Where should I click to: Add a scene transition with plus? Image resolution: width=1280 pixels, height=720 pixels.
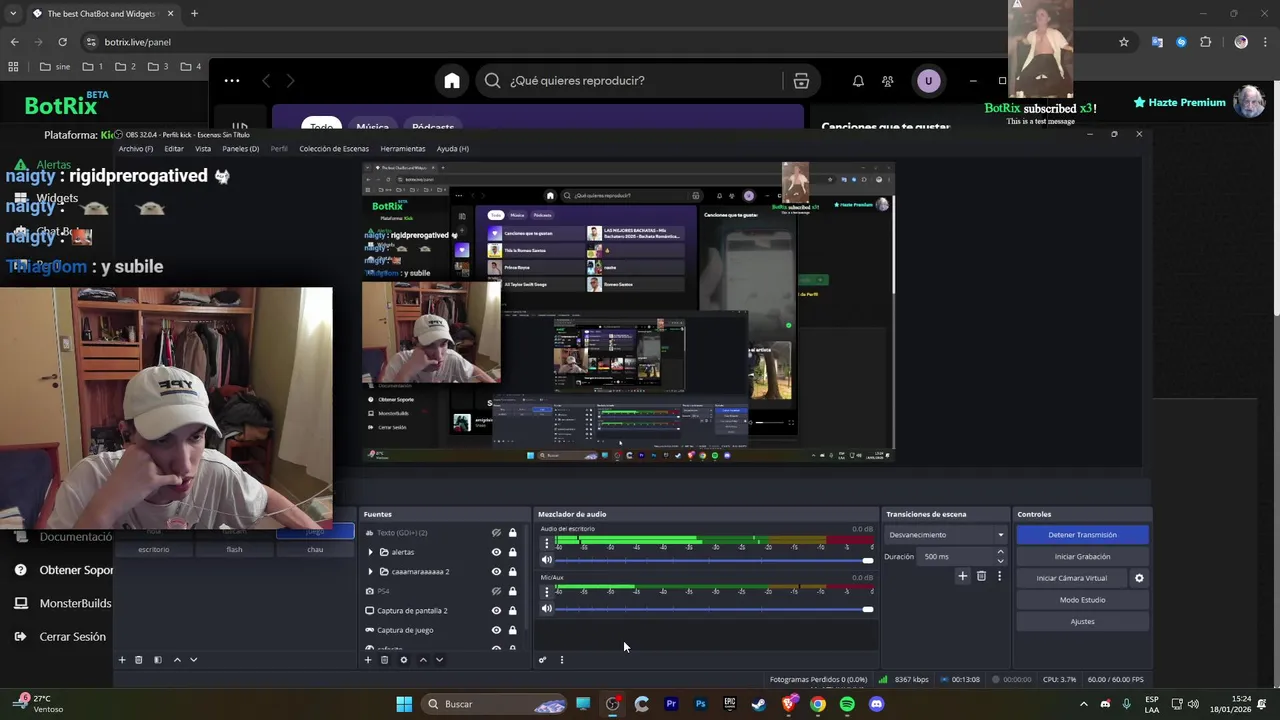963,576
